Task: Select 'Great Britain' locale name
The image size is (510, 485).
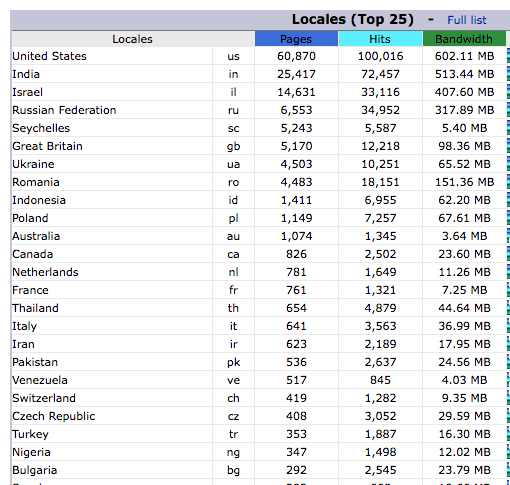Action: pyautogui.click(x=47, y=146)
